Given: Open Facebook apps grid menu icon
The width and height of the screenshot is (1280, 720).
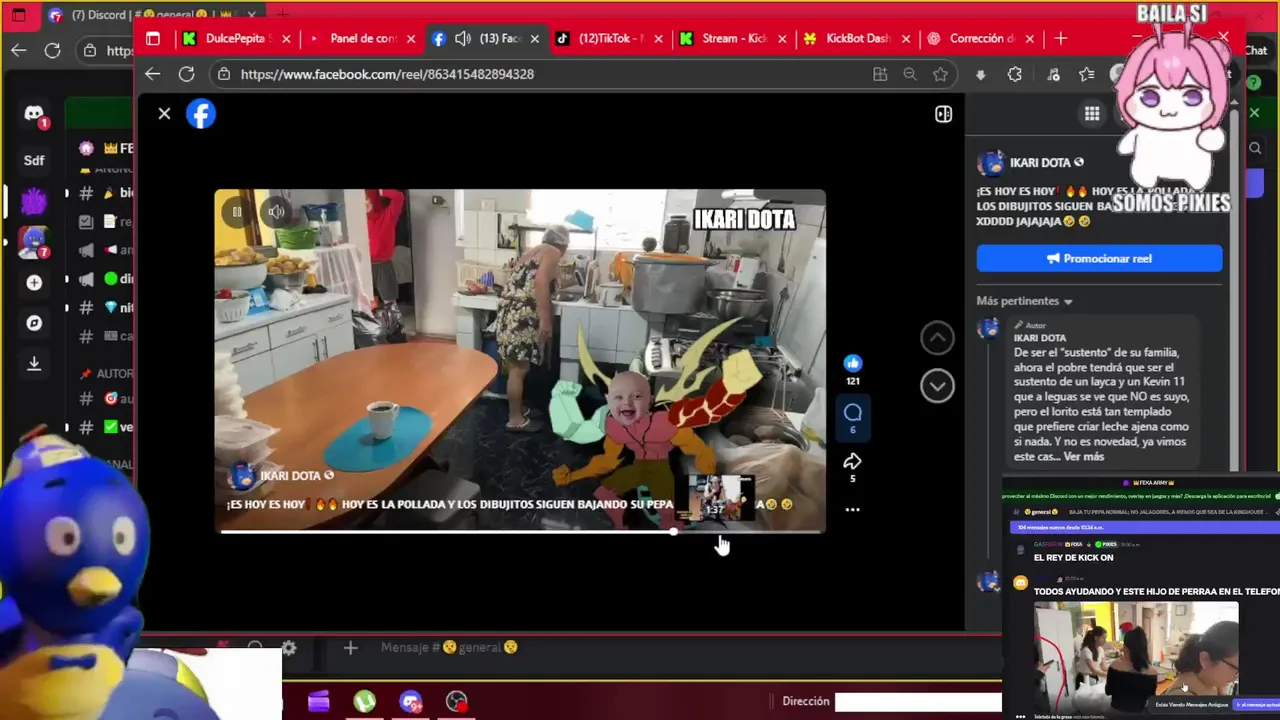Looking at the screenshot, I should point(1092,114).
